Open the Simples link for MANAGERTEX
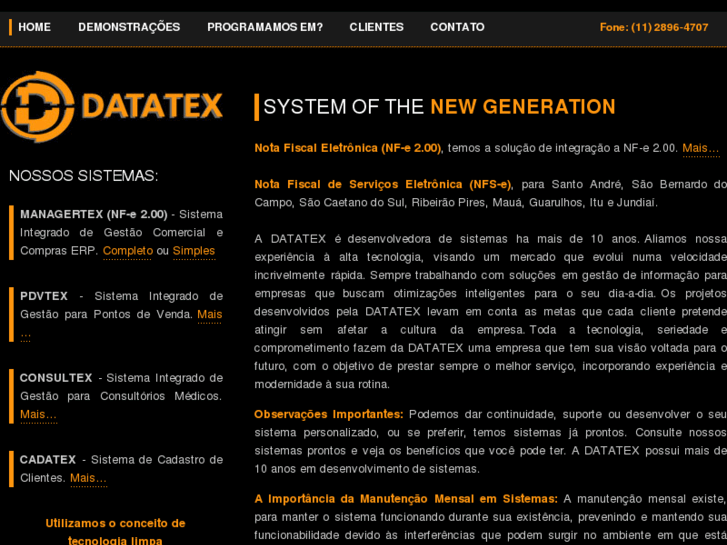This screenshot has width=727, height=545. [194, 251]
